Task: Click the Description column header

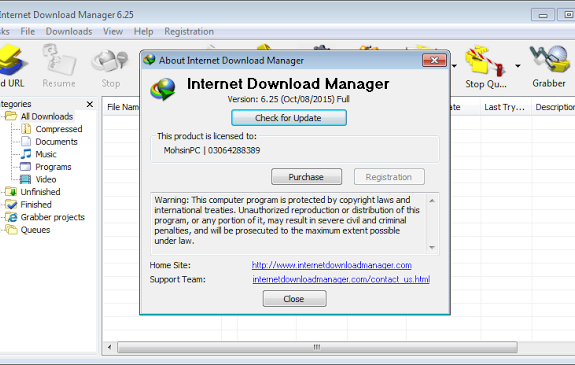Action: [x=554, y=107]
